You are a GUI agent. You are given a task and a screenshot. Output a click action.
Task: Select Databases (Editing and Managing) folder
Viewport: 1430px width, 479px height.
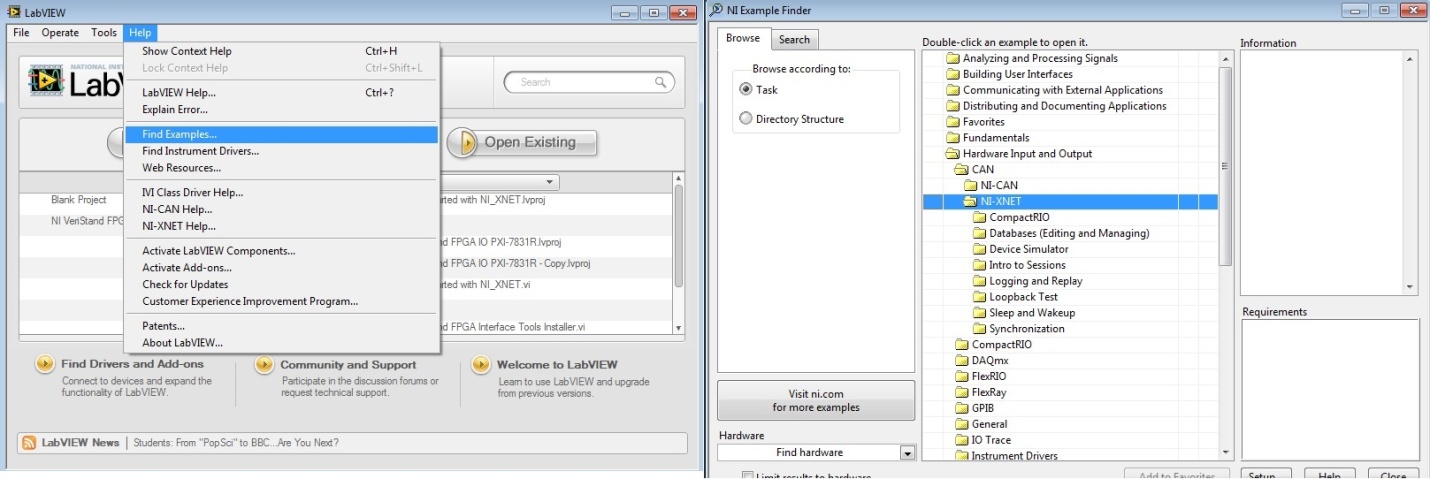tap(1062, 233)
